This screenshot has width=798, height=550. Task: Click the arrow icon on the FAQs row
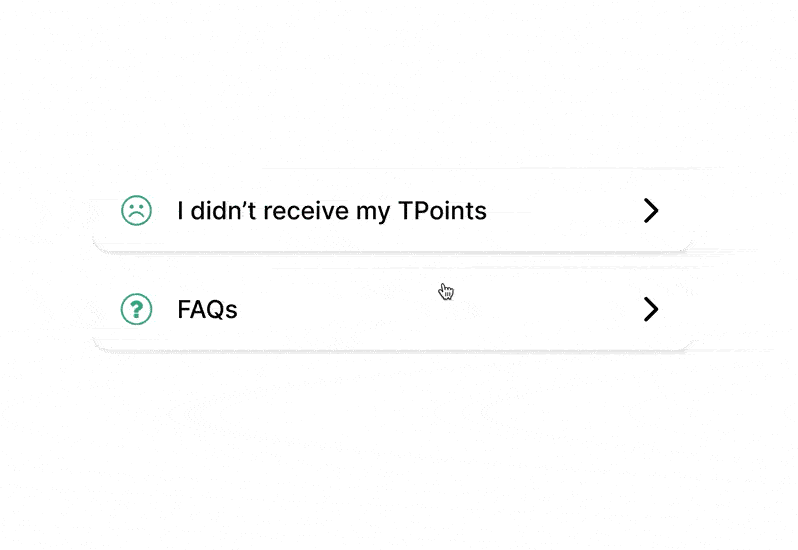[651, 309]
